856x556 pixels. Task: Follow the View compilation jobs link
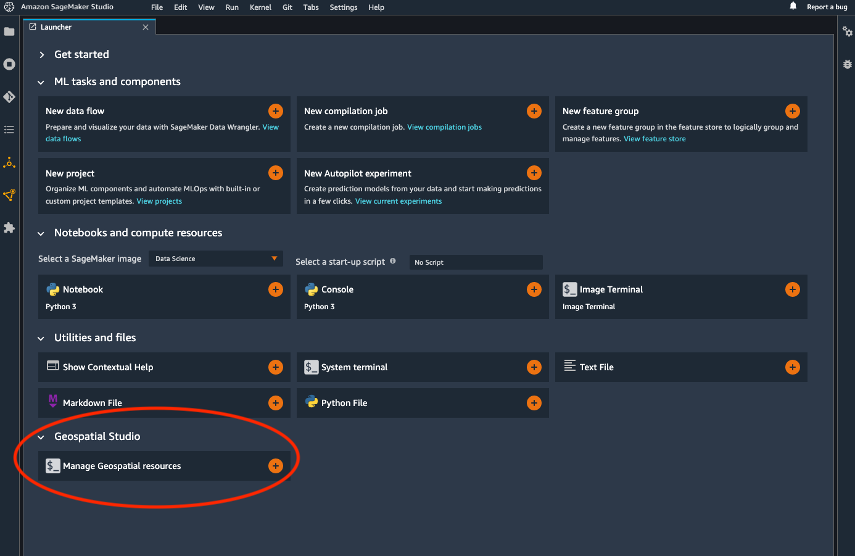click(x=444, y=127)
